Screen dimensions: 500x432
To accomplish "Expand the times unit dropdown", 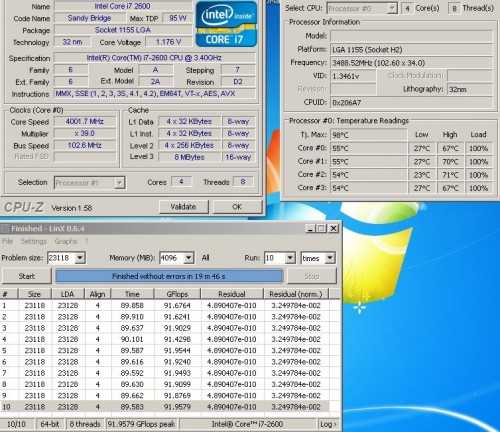I will pos(330,258).
